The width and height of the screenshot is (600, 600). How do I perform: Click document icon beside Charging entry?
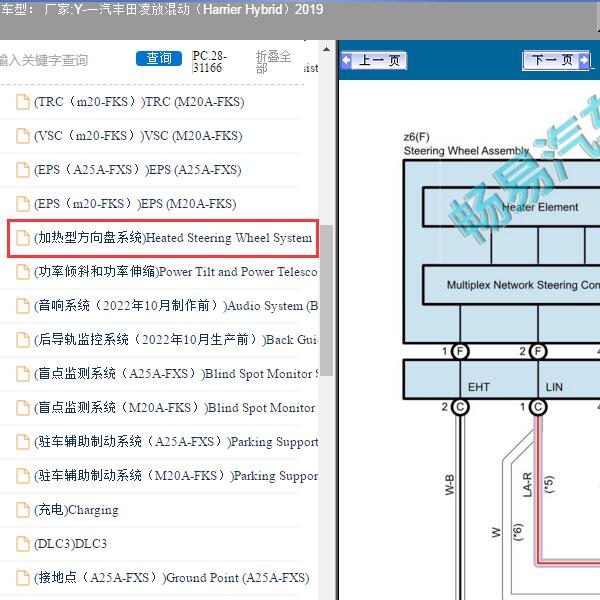click(x=23, y=510)
